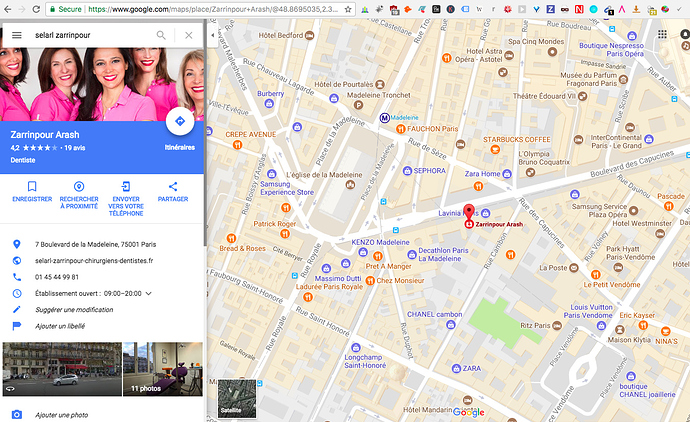Image resolution: width=690 pixels, height=422 pixels.
Task: Click the Louis Vuitton Paris Vendome marker
Action: pyautogui.click(x=601, y=326)
